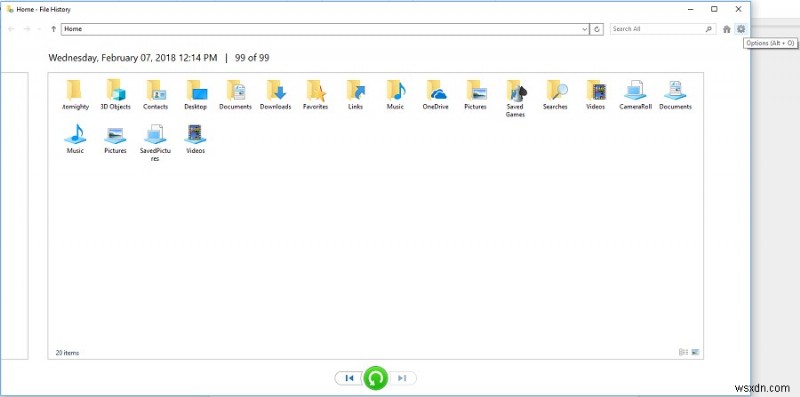Open the Downloads folder
The height and width of the screenshot is (397, 800).
276,94
